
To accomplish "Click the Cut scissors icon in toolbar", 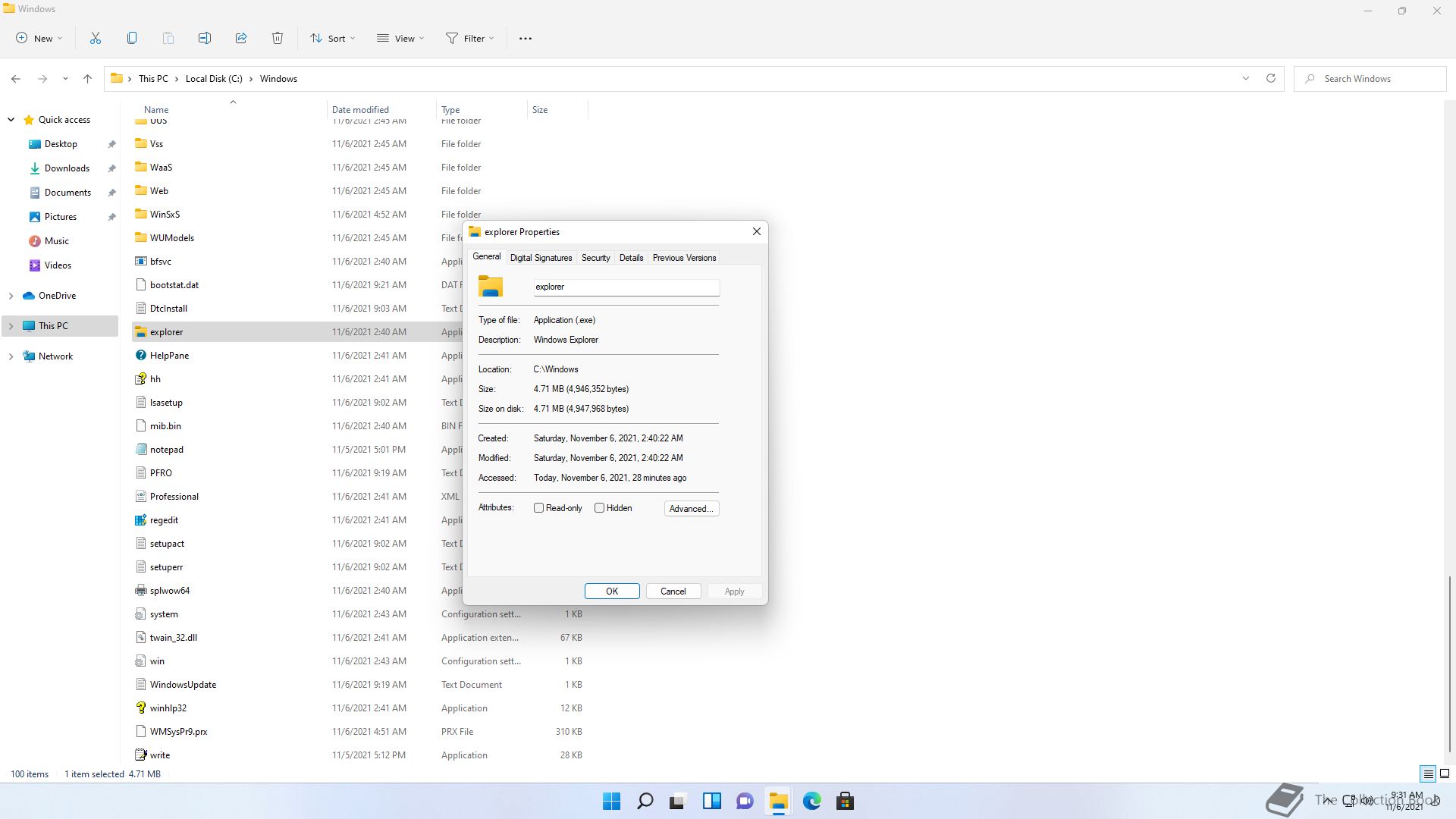I will click(x=96, y=38).
